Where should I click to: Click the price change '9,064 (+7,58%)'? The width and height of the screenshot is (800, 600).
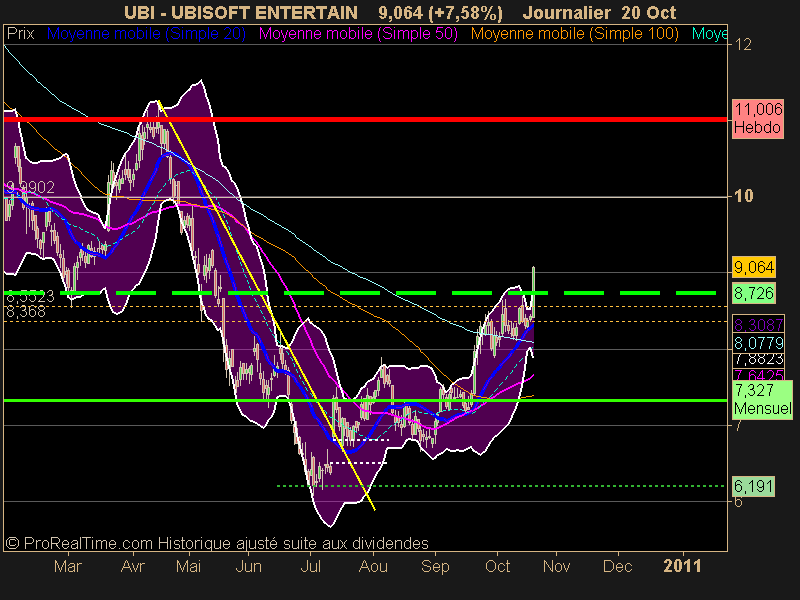click(440, 12)
